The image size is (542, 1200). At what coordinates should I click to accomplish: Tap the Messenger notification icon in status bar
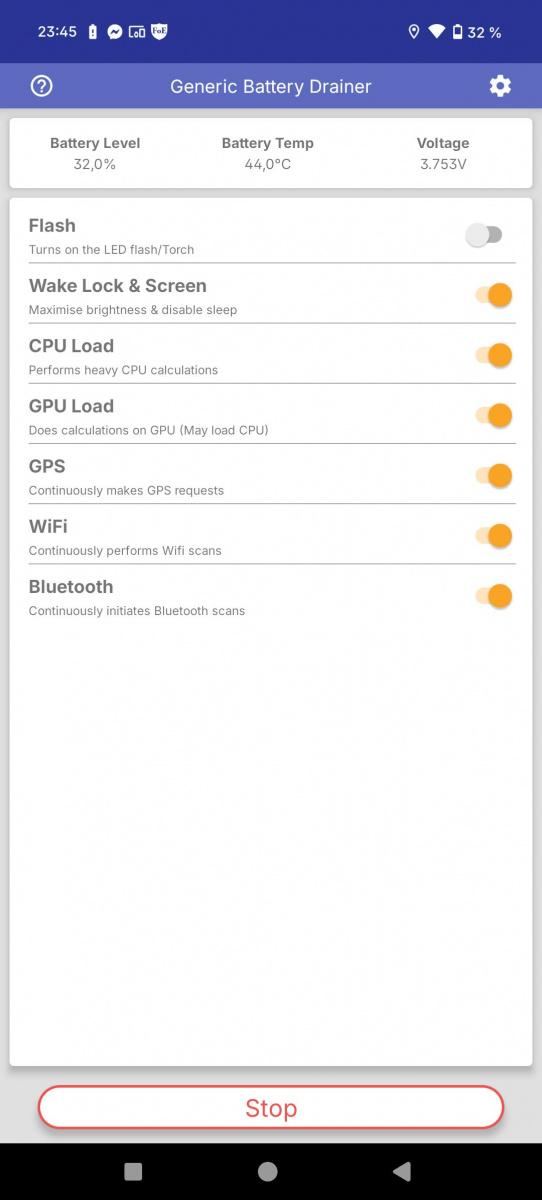click(115, 32)
